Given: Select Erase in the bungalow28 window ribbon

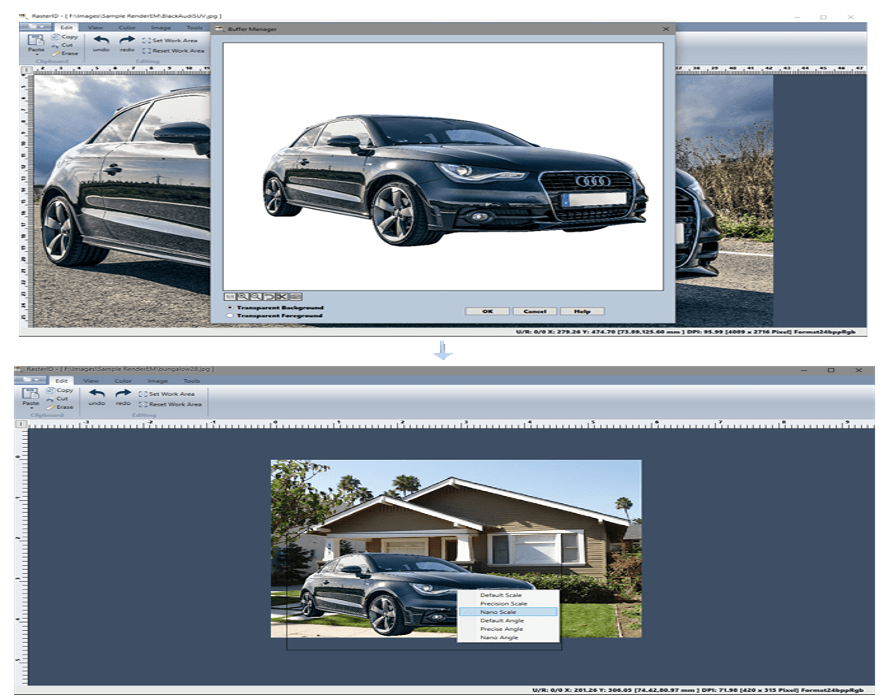Looking at the screenshot, I should pyautogui.click(x=60, y=407).
